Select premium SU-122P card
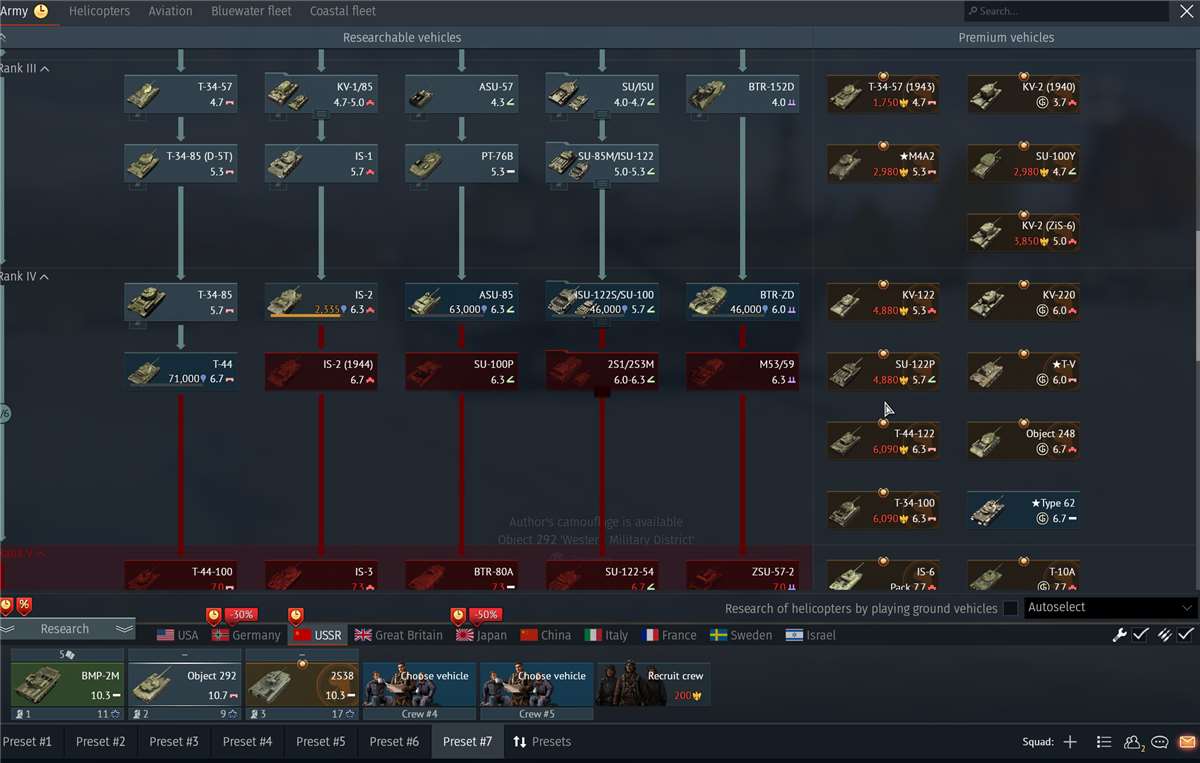The width and height of the screenshot is (1200, 763). 883,371
